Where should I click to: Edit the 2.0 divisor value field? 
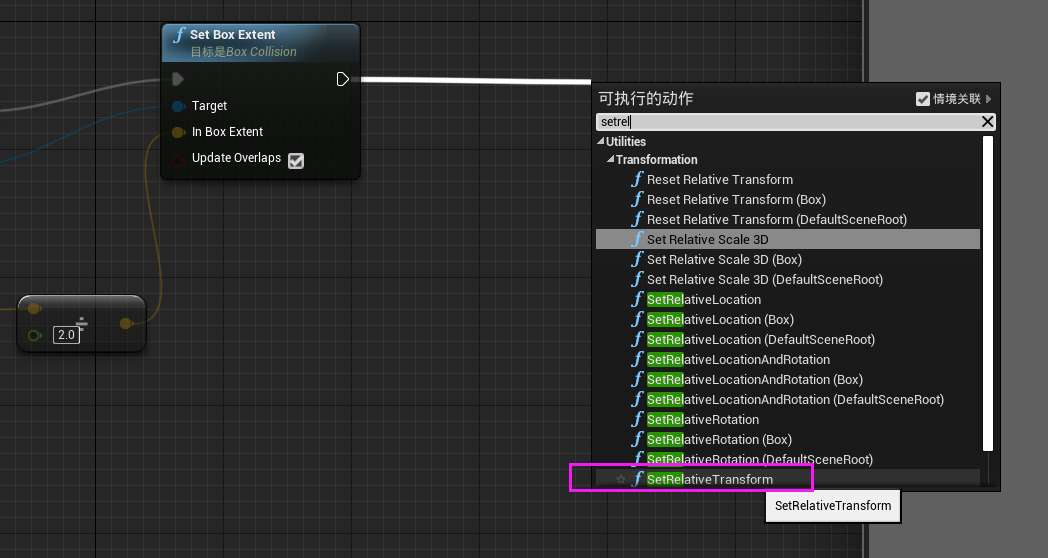[66, 335]
